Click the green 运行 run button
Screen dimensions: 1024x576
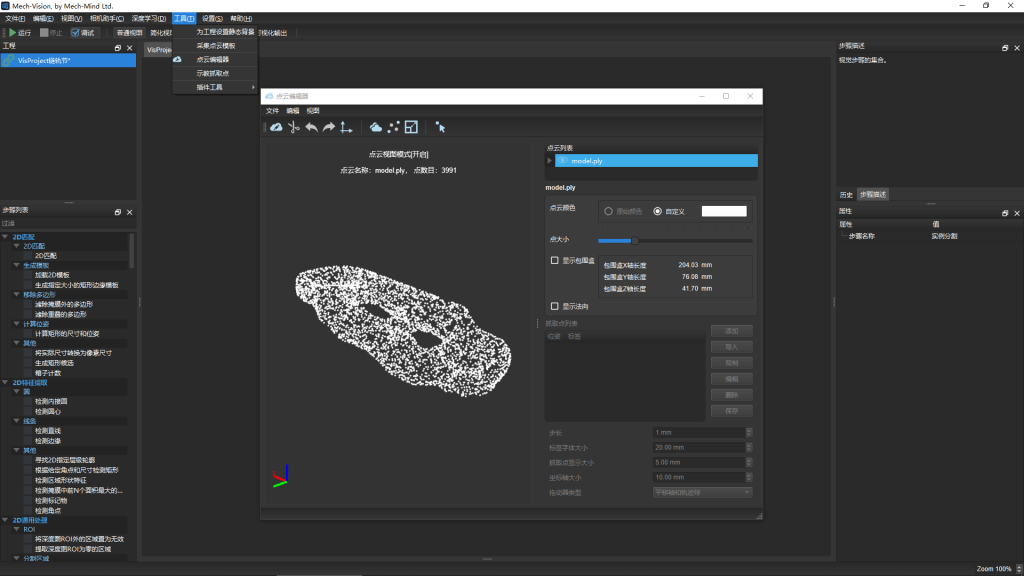[20, 33]
